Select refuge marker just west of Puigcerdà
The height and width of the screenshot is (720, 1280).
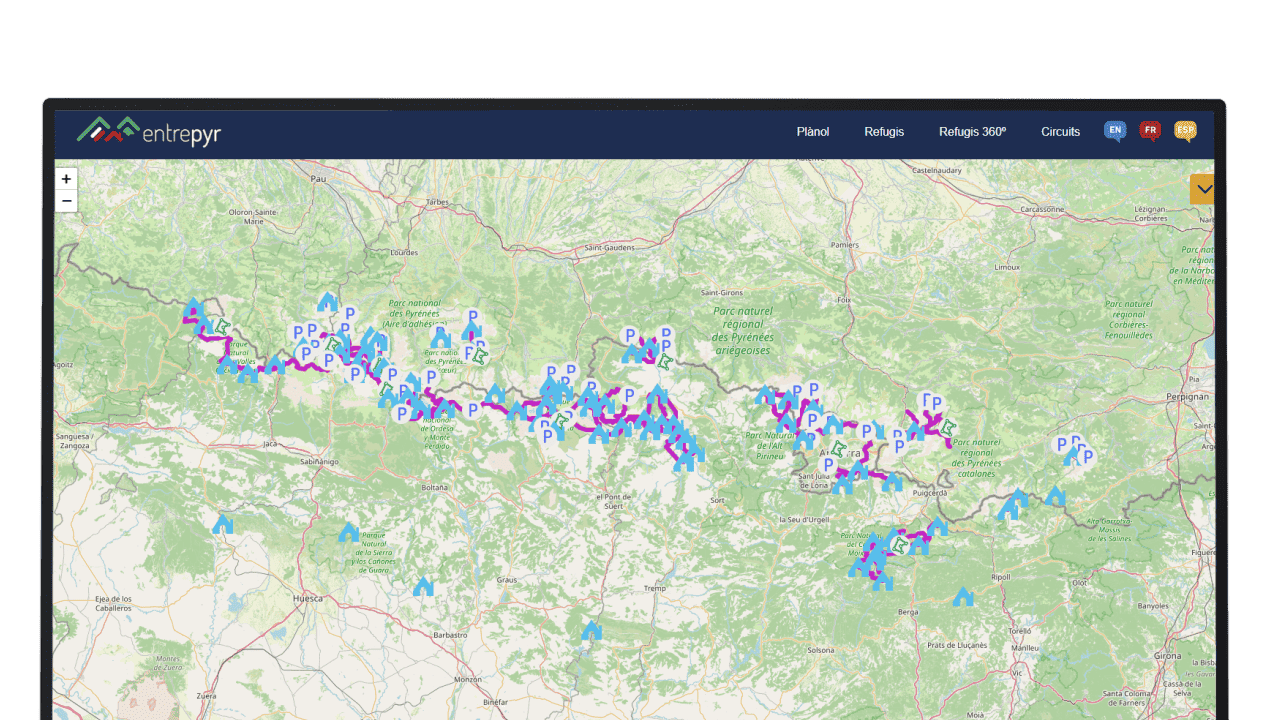click(892, 482)
